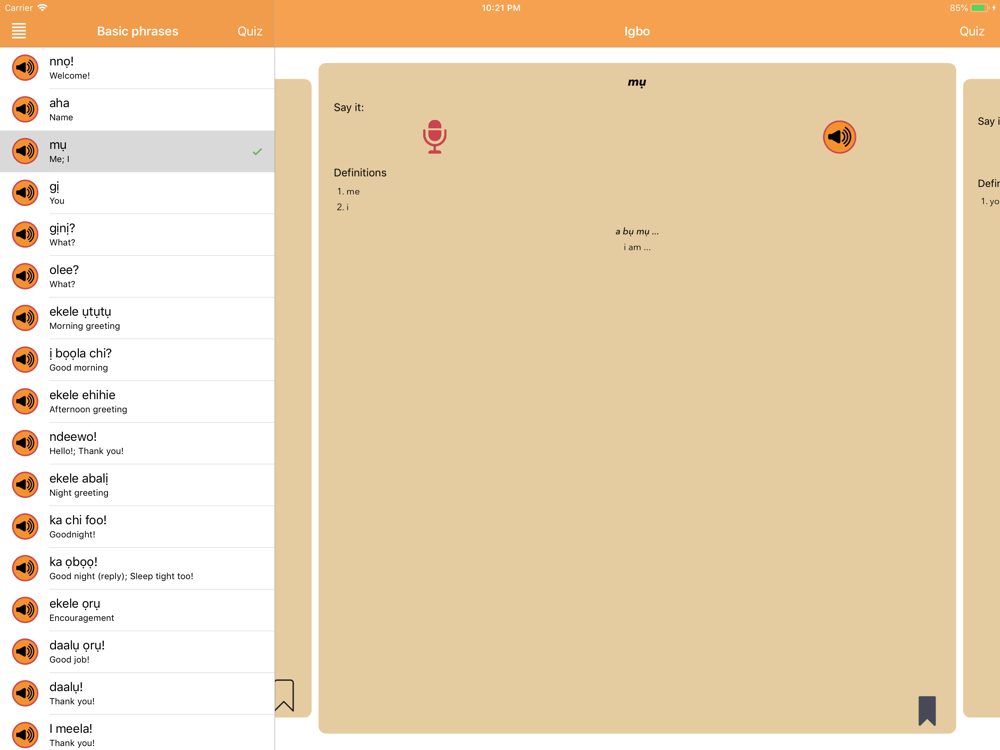This screenshot has width=1000, height=750.
Task: Play audio for ndeewo! phrase
Action: point(26,443)
